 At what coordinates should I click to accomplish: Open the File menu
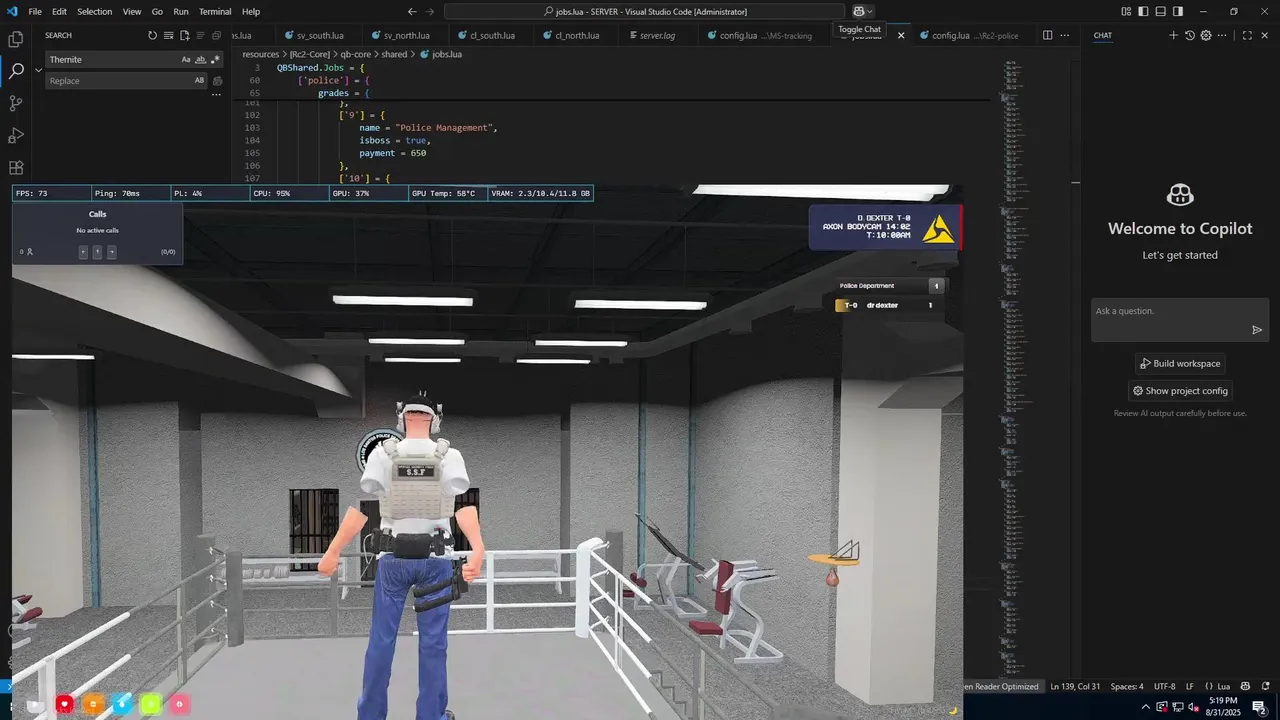click(35, 11)
